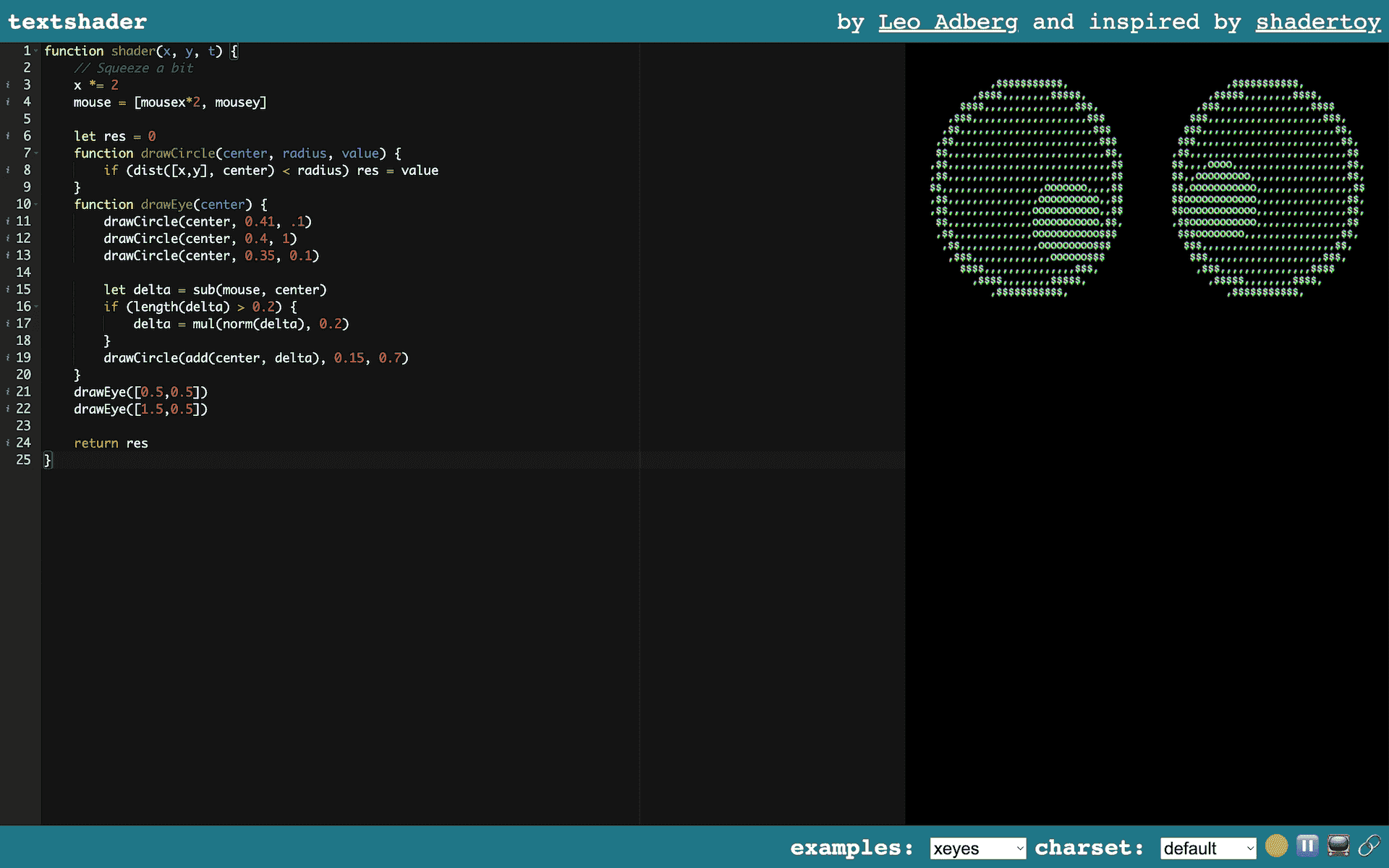
Task: Click info marker beside line 3
Action: (x=8, y=85)
